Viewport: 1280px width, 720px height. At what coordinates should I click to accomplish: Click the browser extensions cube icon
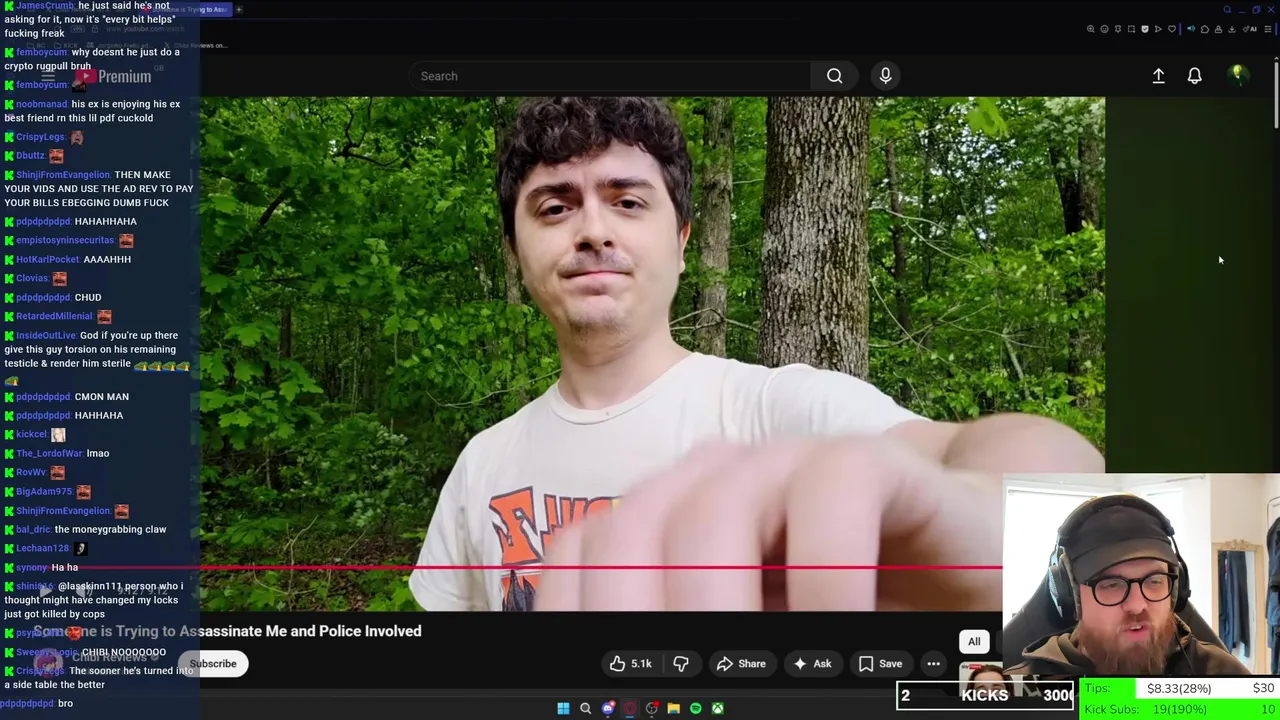click(x=1205, y=29)
